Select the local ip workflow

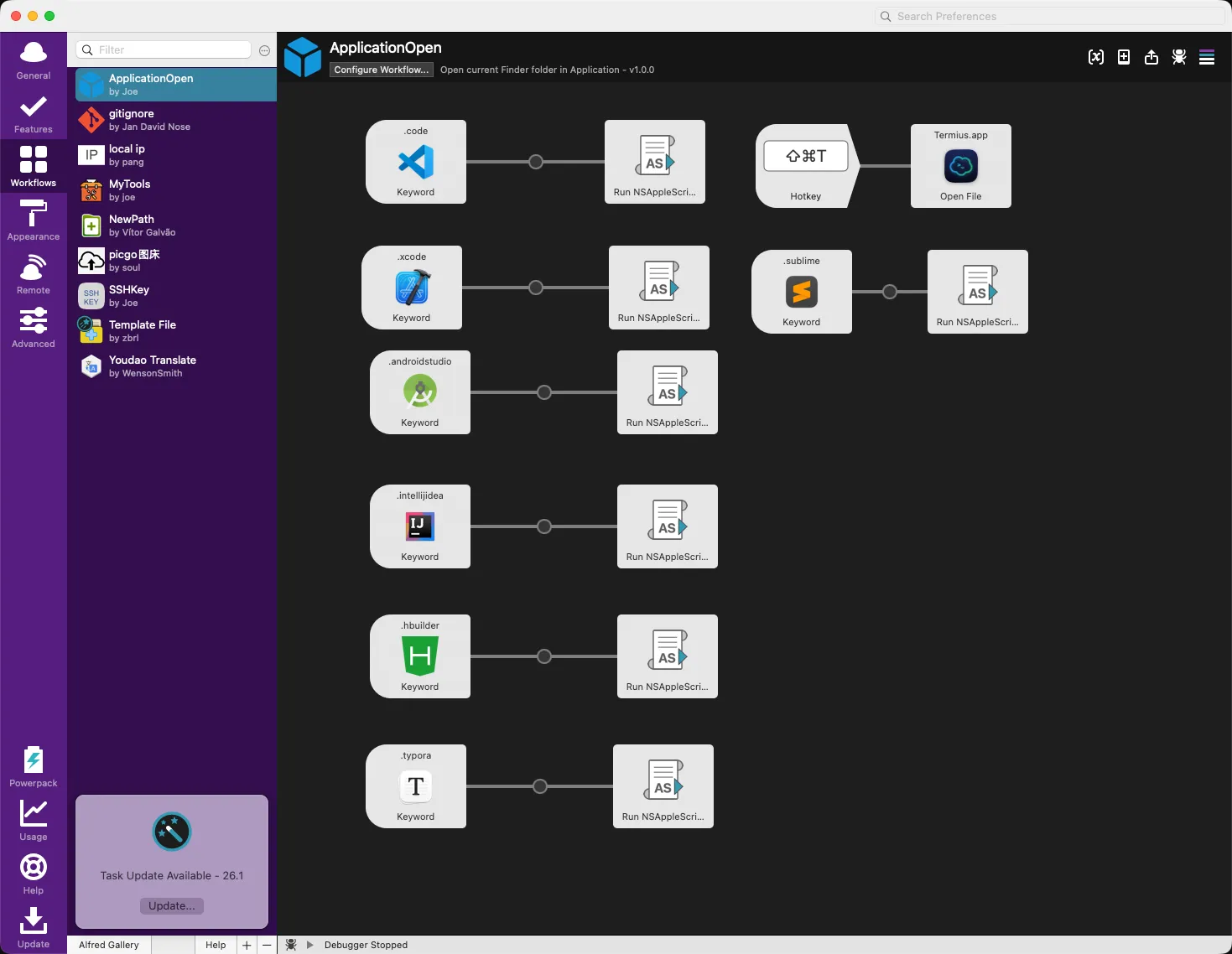[x=176, y=155]
